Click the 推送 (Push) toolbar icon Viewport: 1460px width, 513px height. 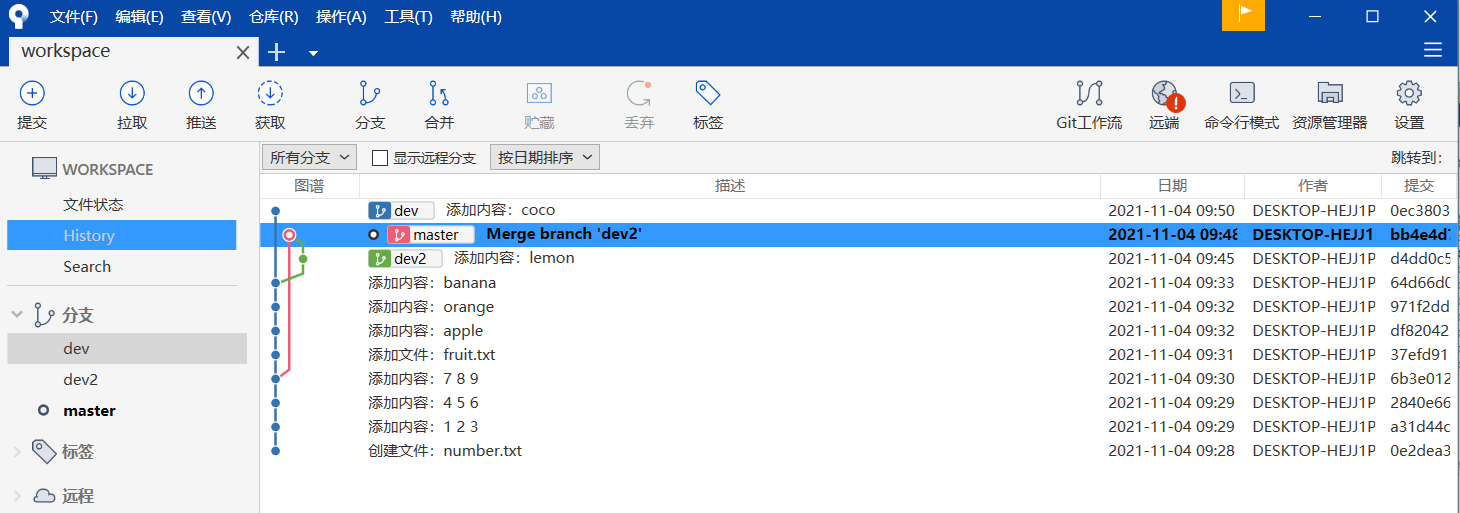point(201,94)
